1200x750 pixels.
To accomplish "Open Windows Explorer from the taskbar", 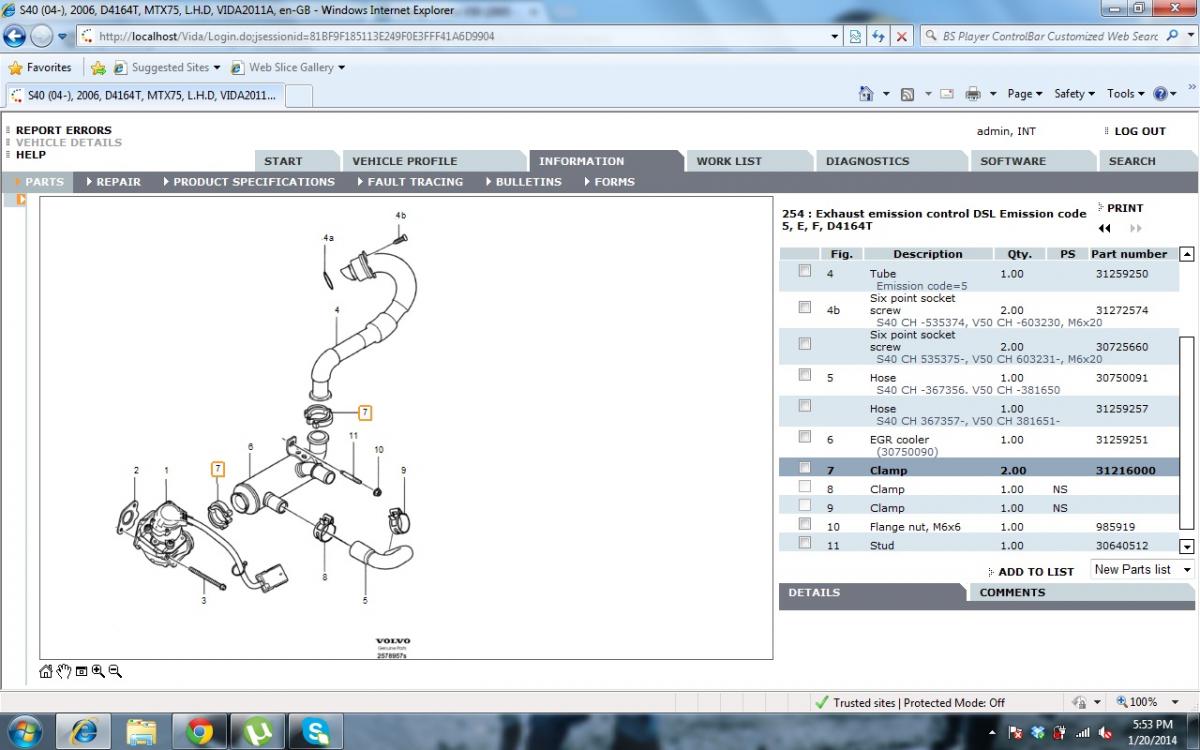I will (x=142, y=732).
